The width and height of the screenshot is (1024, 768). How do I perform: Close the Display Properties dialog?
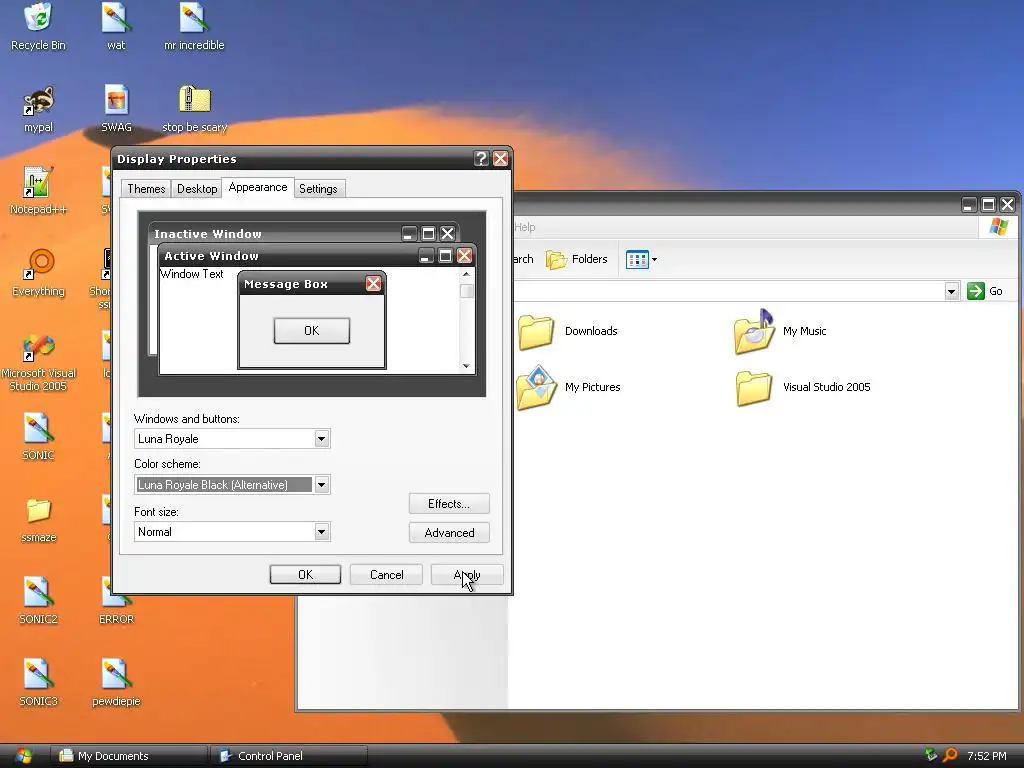500,159
